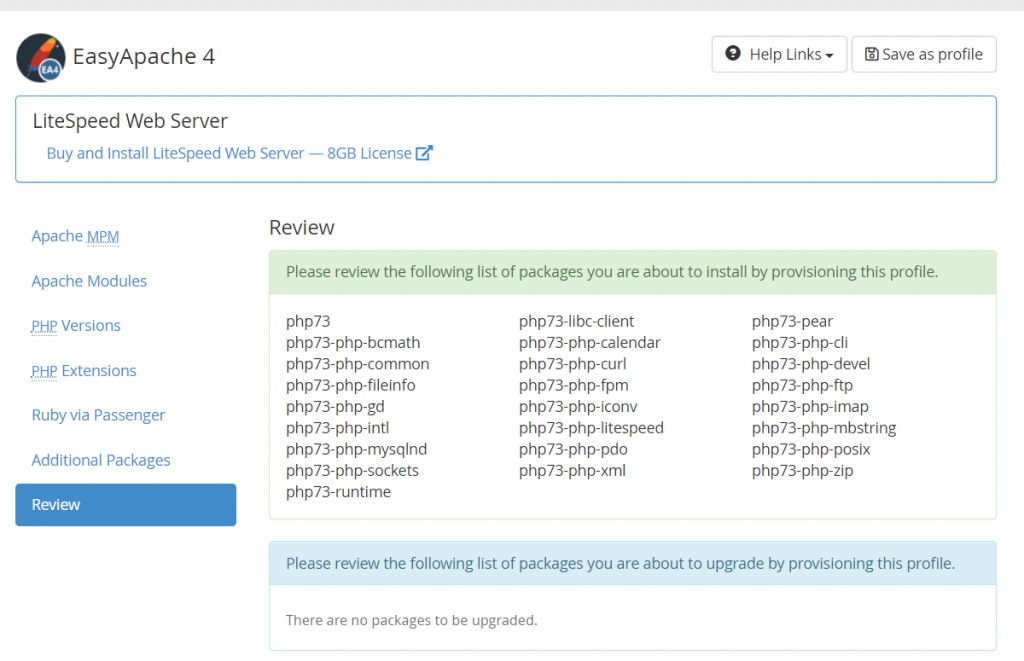The width and height of the screenshot is (1024, 661).
Task: Click the php73-php-litespeed package entry
Action: pyautogui.click(x=589, y=427)
